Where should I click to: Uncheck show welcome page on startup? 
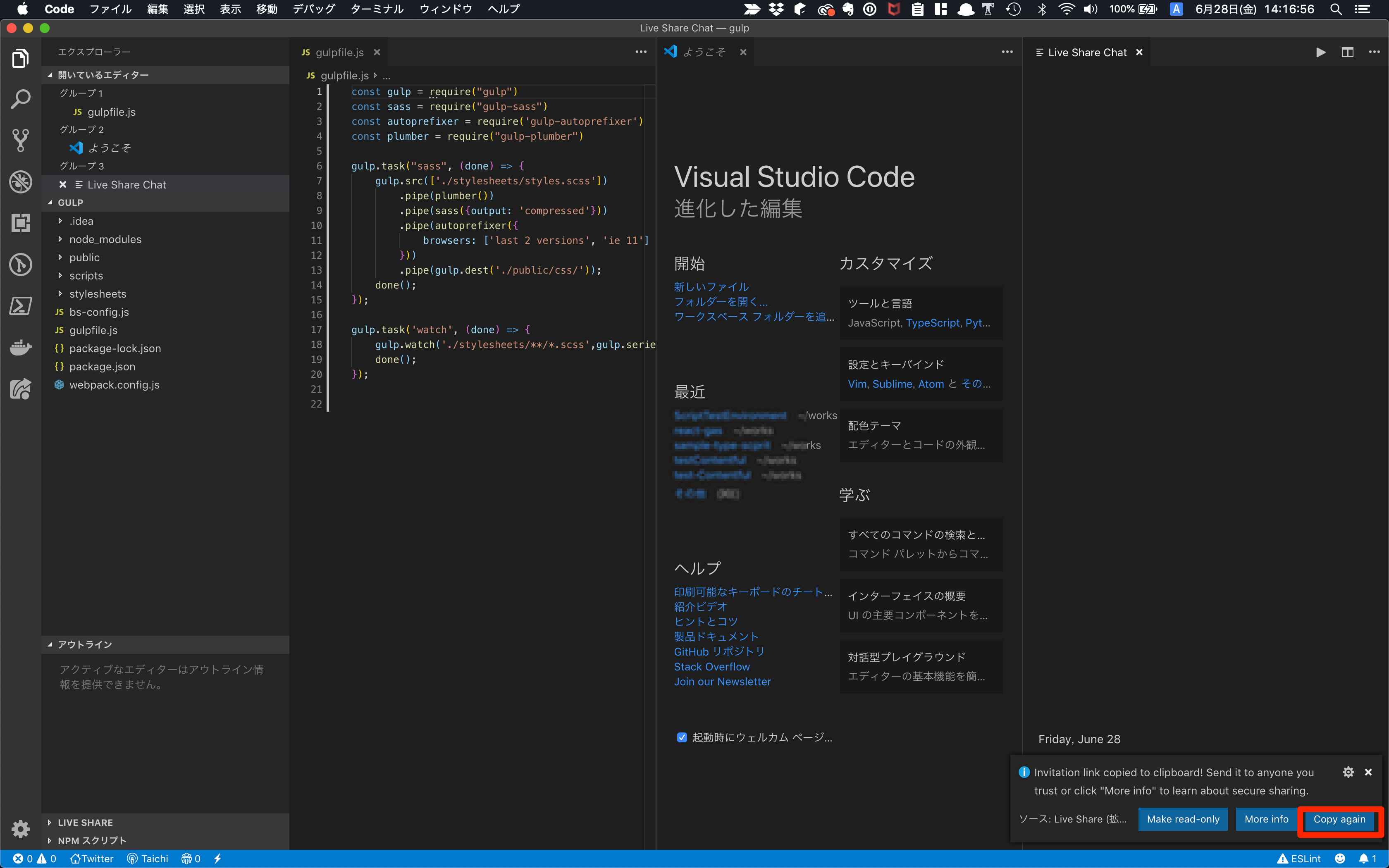pyautogui.click(x=682, y=738)
